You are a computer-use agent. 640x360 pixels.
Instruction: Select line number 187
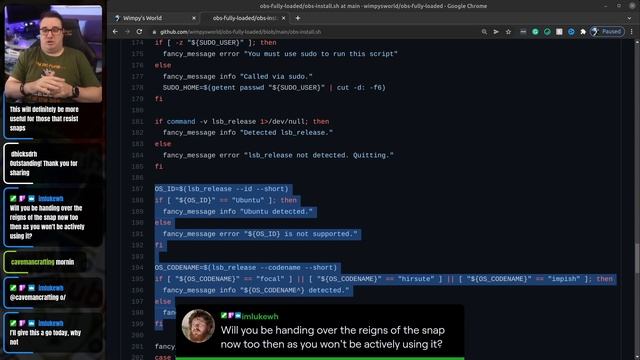pyautogui.click(x=138, y=189)
